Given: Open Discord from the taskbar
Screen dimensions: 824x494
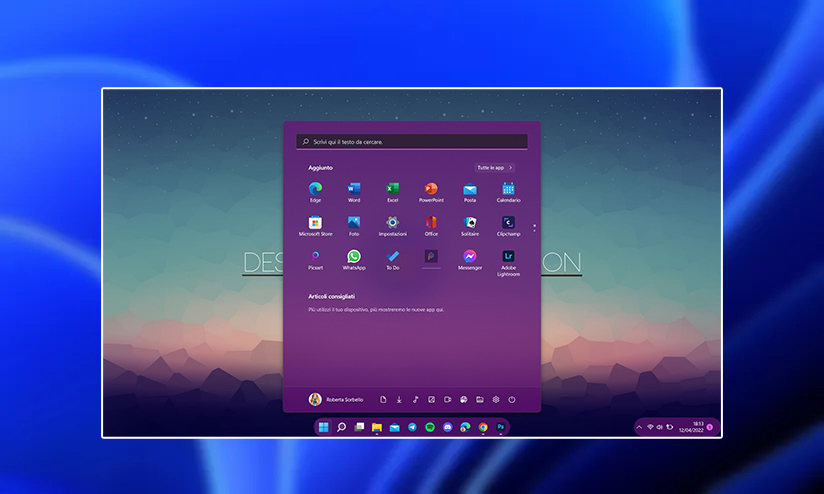Looking at the screenshot, I should (x=448, y=427).
